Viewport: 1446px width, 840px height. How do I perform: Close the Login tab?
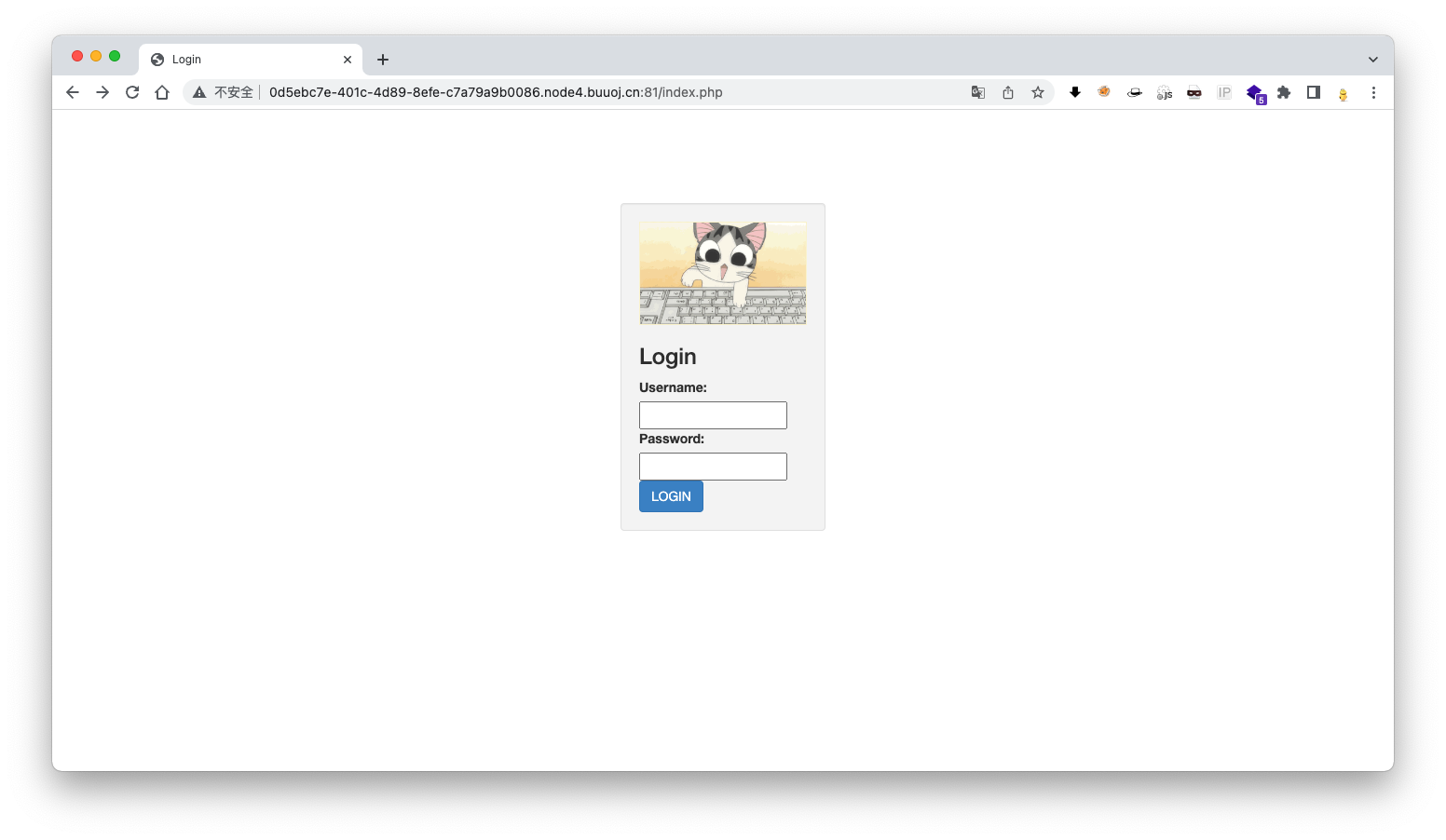[x=348, y=60]
